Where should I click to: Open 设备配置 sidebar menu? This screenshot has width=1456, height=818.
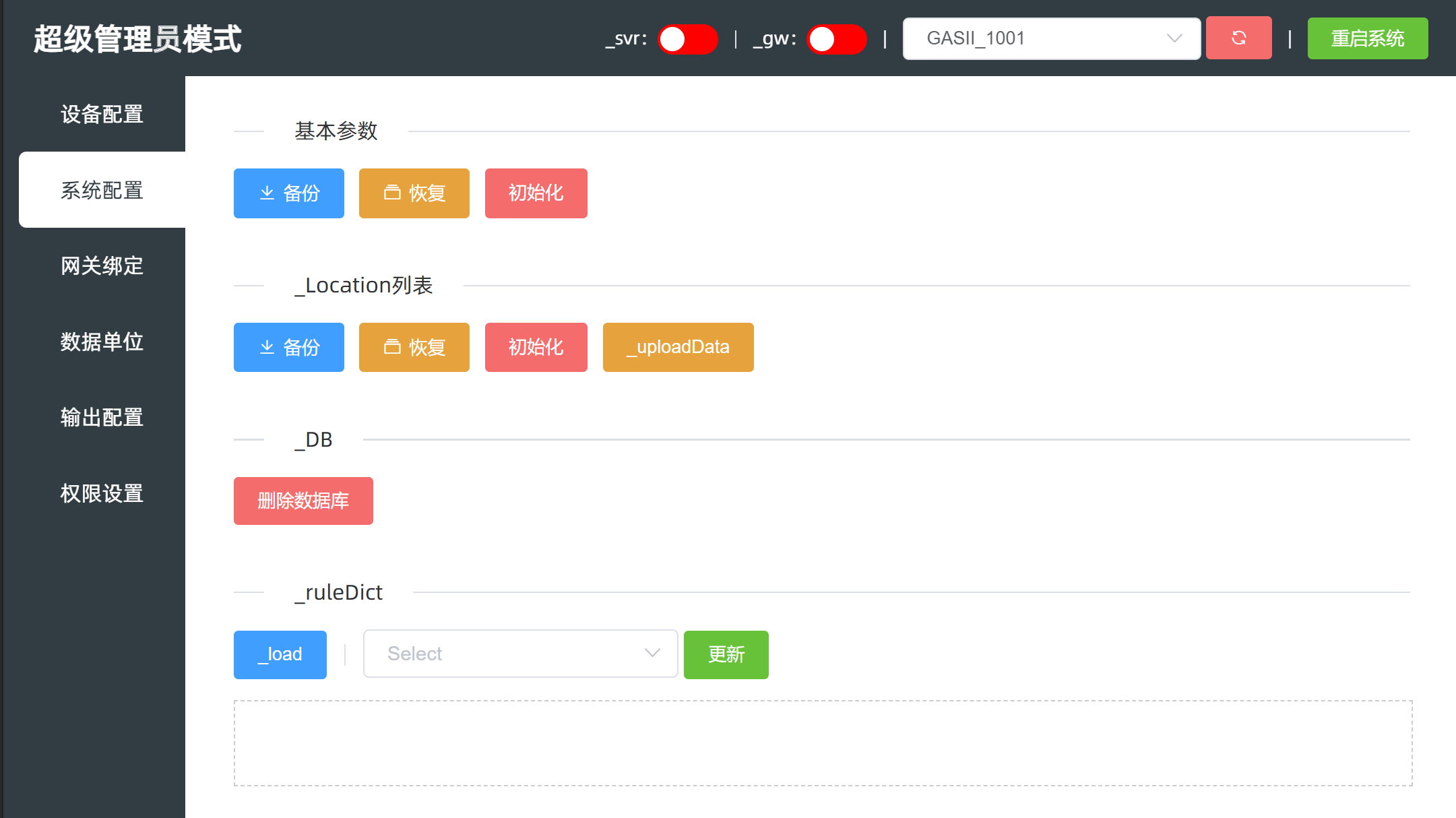(x=102, y=115)
